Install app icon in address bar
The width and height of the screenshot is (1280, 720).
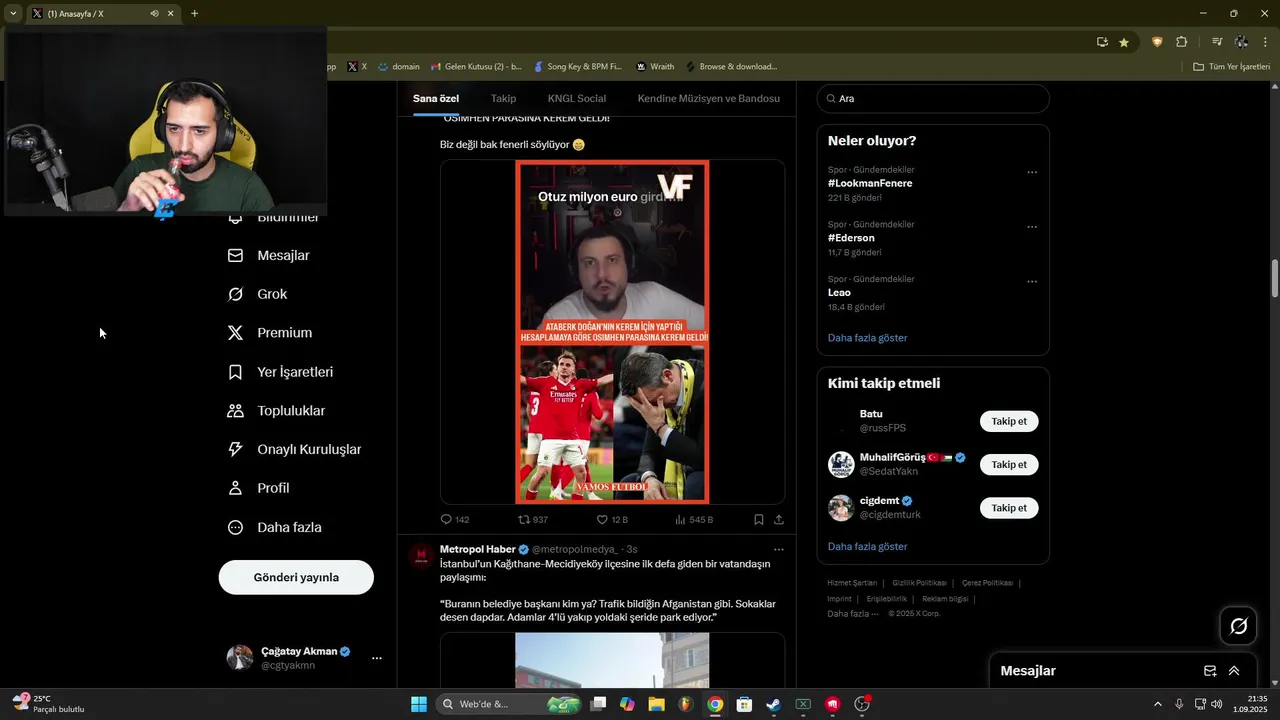1102,42
